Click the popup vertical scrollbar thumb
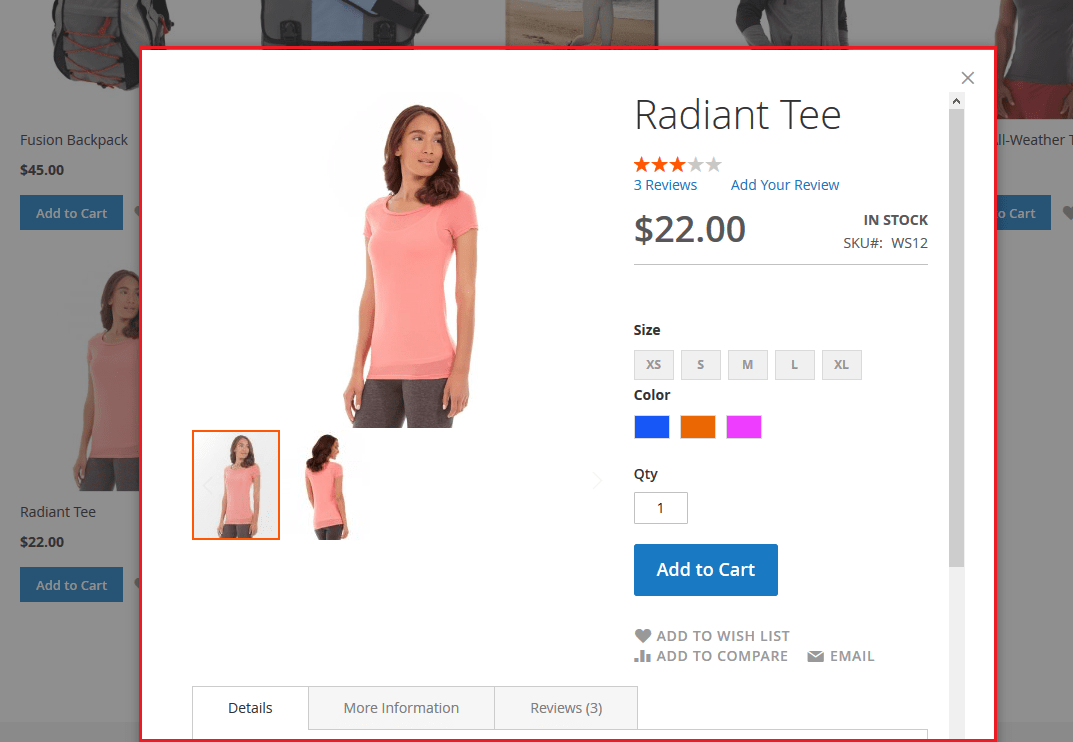The width and height of the screenshot is (1073, 742). pos(957,337)
